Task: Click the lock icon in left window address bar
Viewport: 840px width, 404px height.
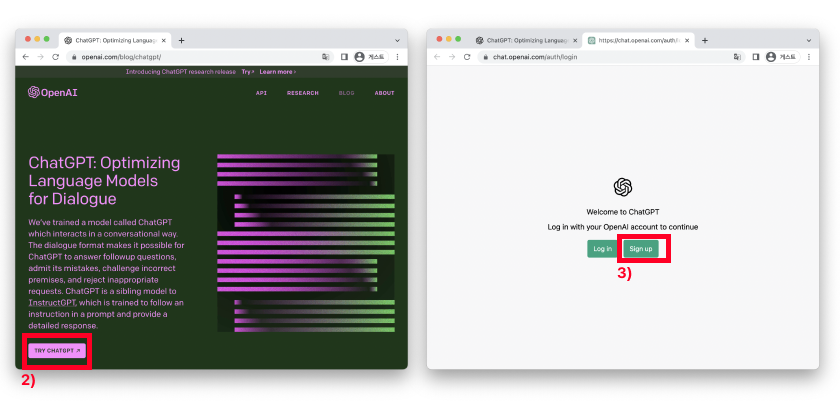Action: click(x=74, y=57)
